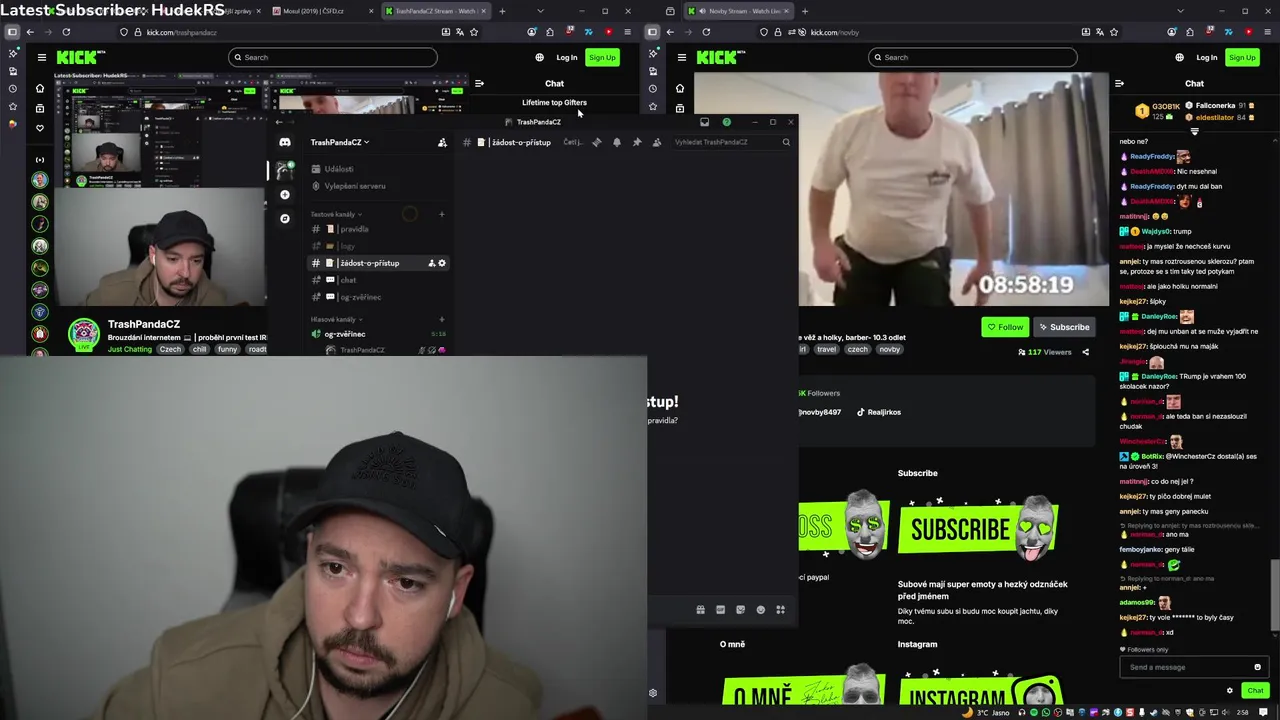Click Add a Server plus icon in Discord

[x=285, y=194]
